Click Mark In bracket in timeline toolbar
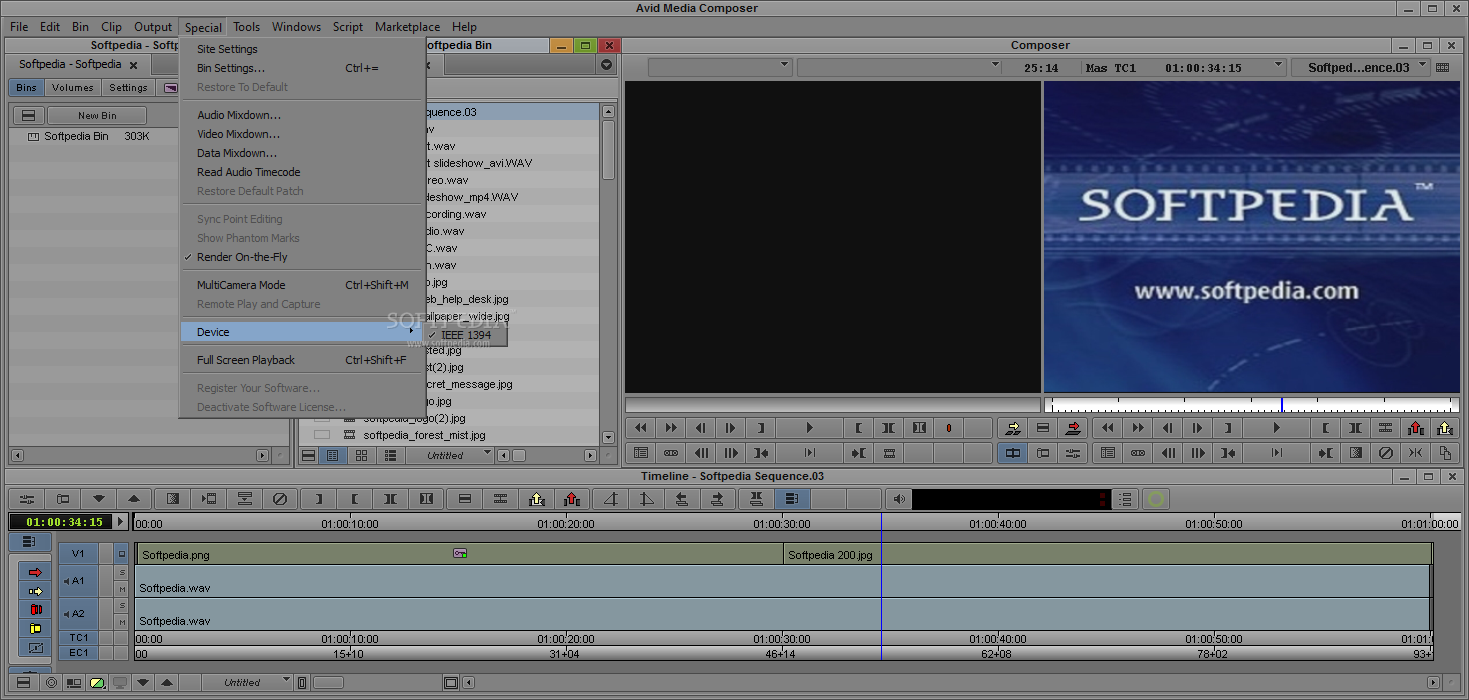Viewport: 1469px width, 700px height. (x=319, y=498)
